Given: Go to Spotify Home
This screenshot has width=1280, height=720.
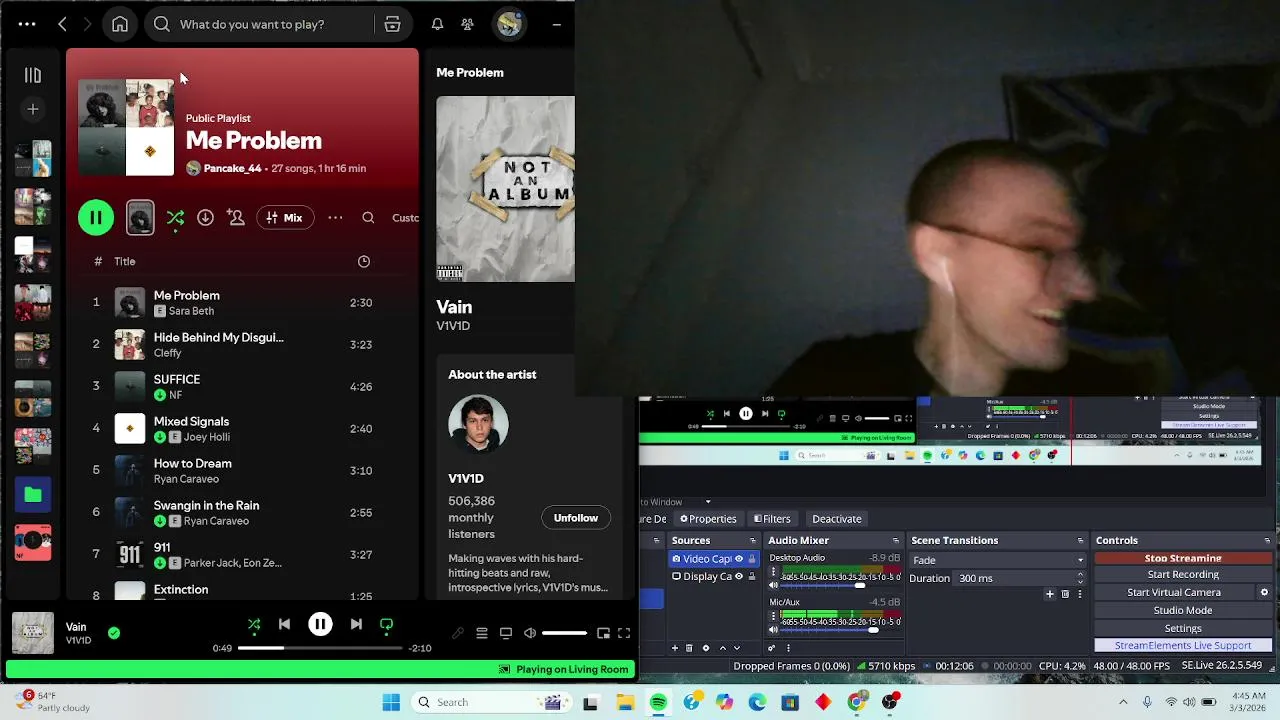Looking at the screenshot, I should (x=120, y=24).
